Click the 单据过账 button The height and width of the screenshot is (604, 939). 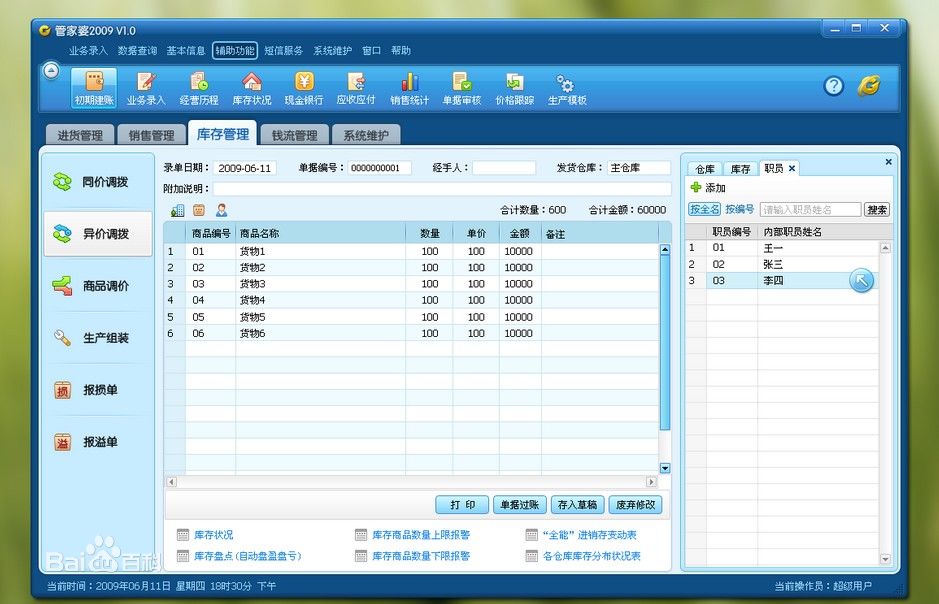521,505
